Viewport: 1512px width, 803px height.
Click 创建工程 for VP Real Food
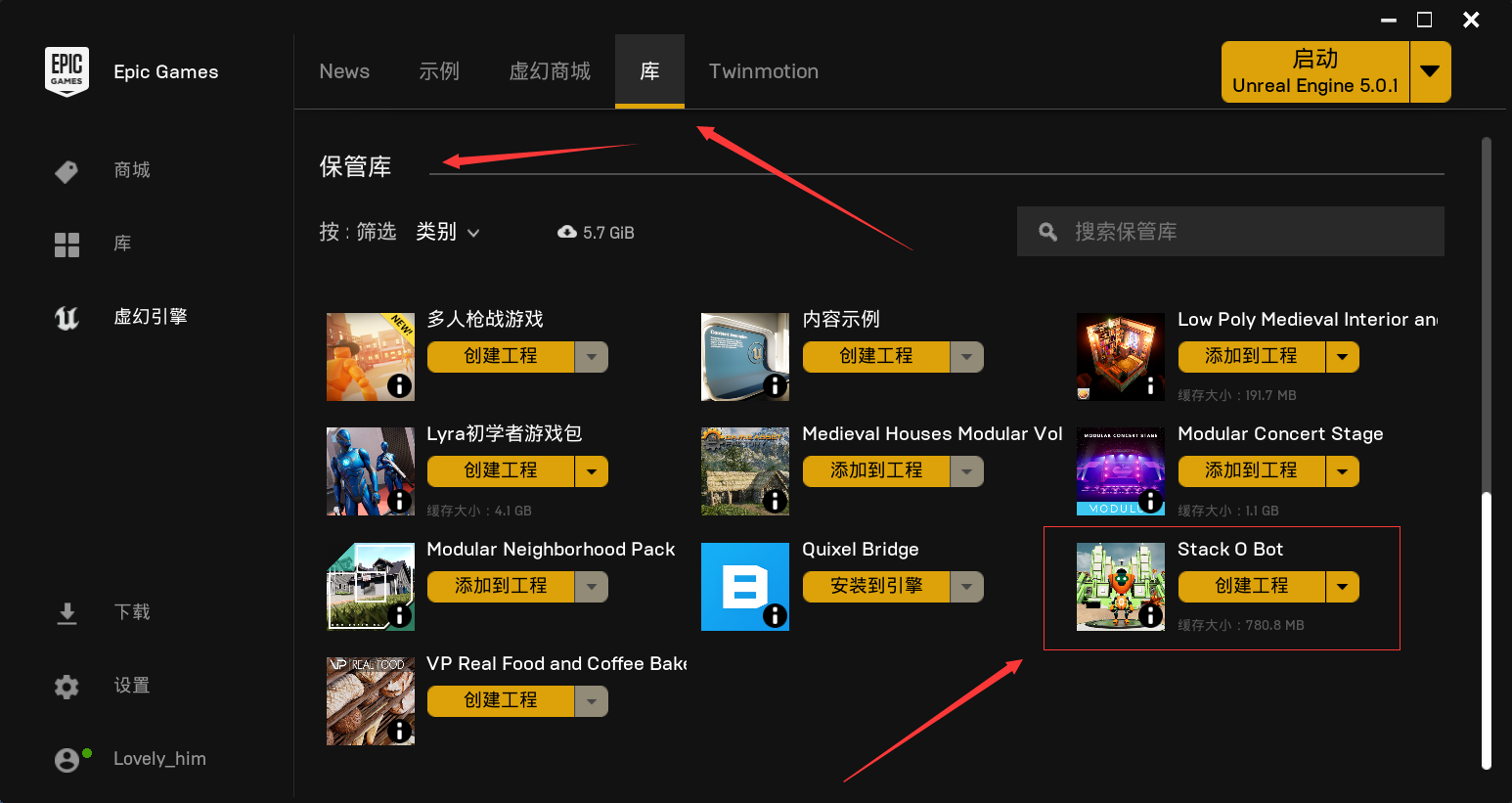click(x=501, y=701)
